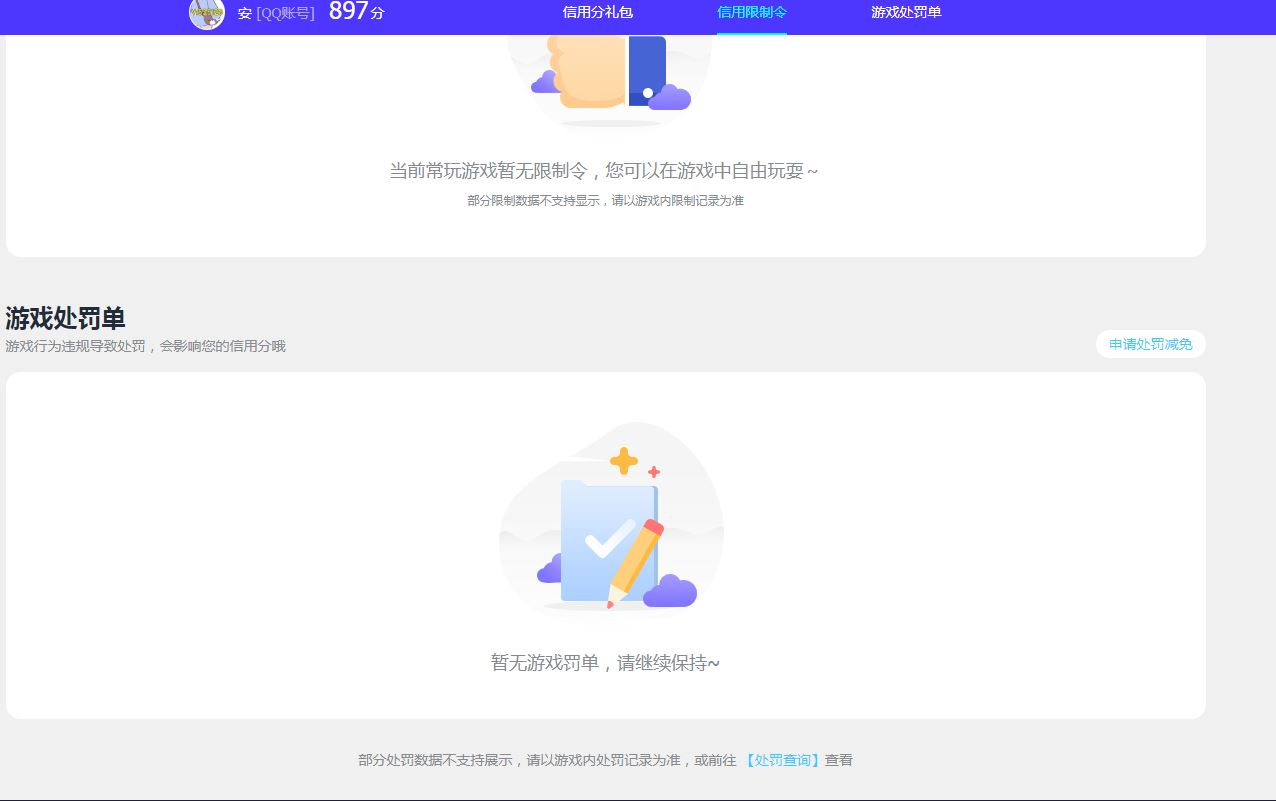Click the pencil icon in penalty illustration

(636, 561)
